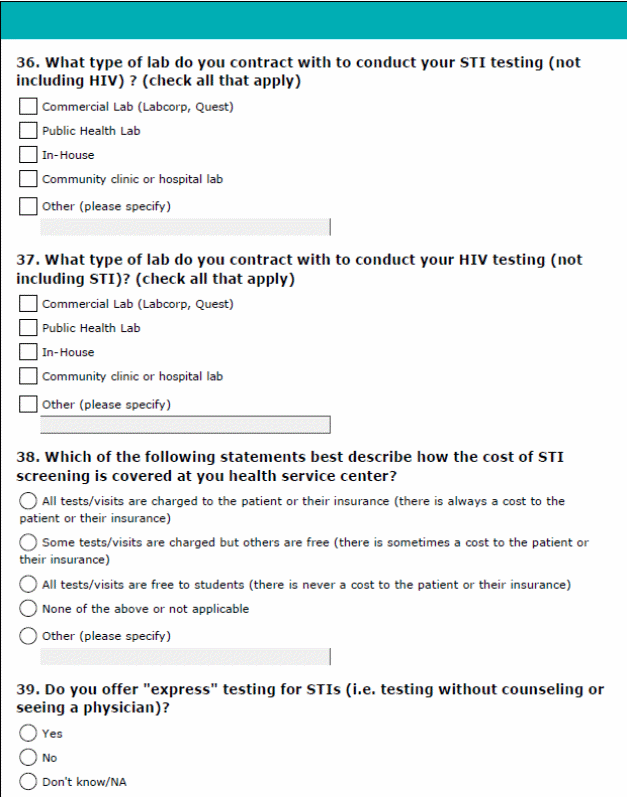Click question 38 Other text field
627x797 pixels.
[x=184, y=657]
